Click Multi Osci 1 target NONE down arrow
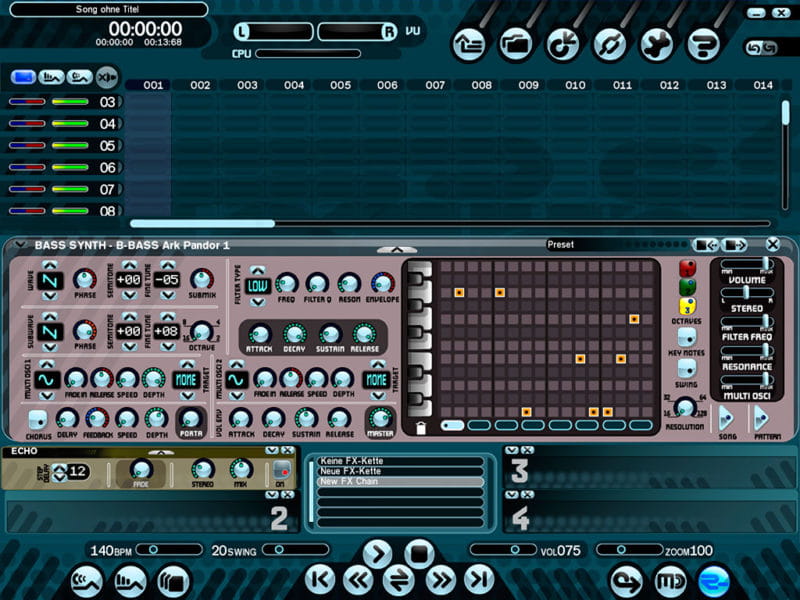 [187, 395]
